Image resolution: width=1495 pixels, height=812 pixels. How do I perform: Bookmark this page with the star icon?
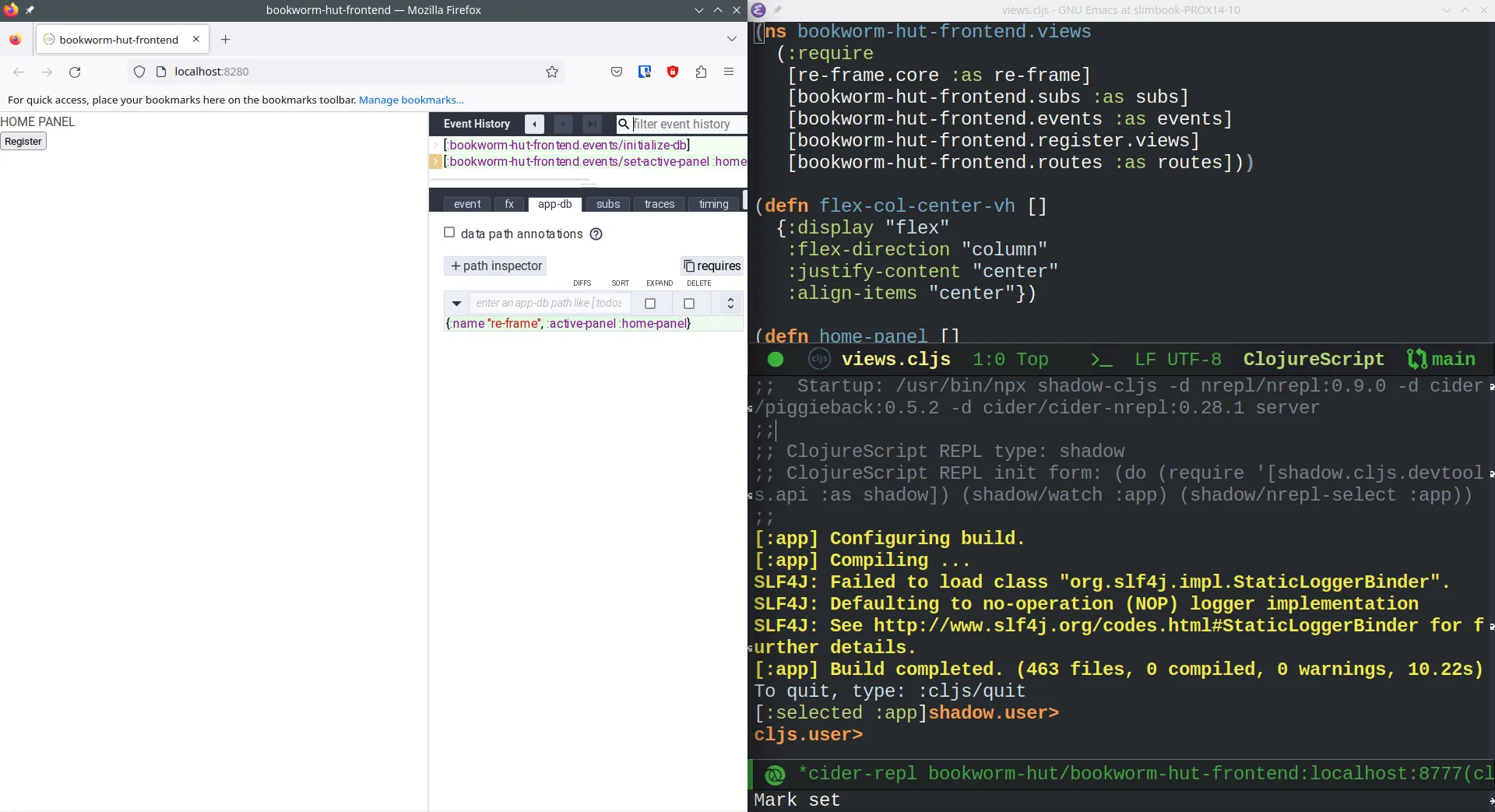click(x=552, y=72)
